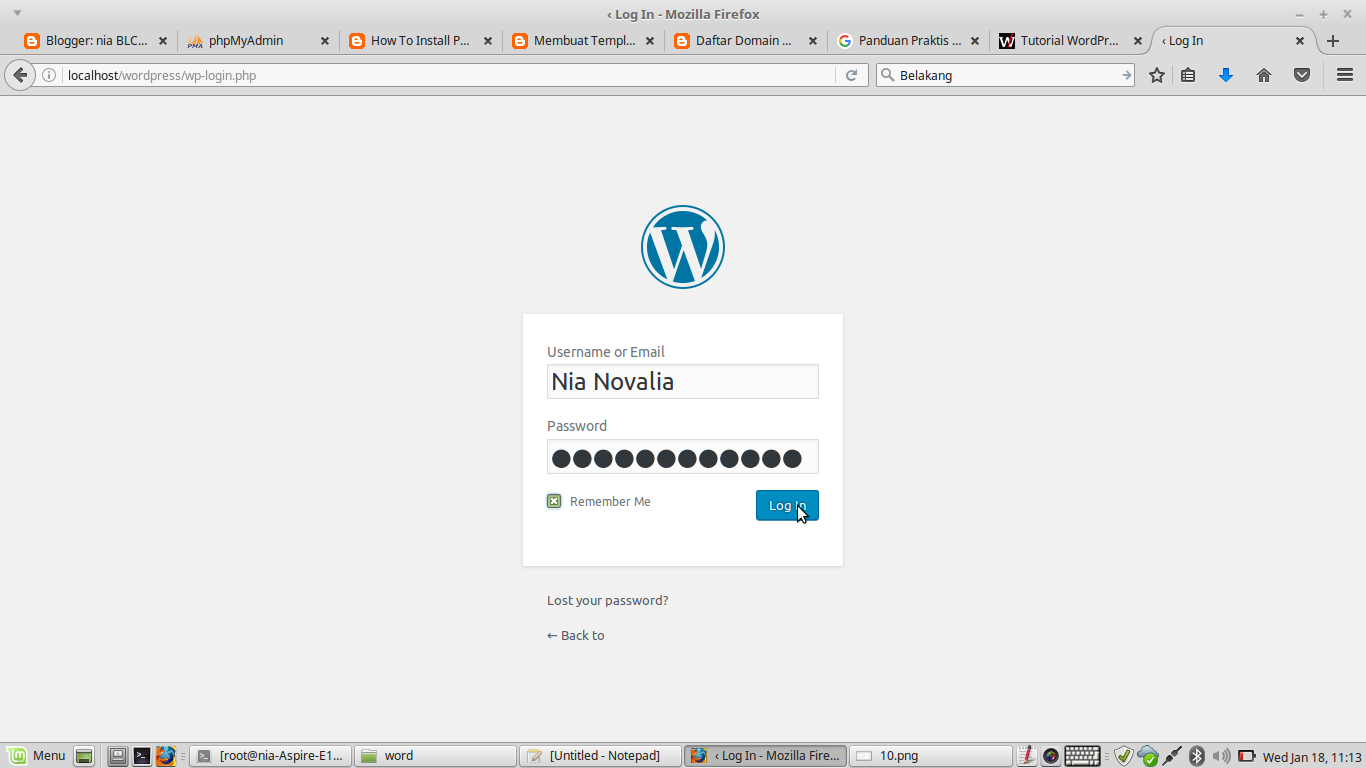Open the tray note-taking pencil icon
The image size is (1366, 768).
coord(1027,756)
